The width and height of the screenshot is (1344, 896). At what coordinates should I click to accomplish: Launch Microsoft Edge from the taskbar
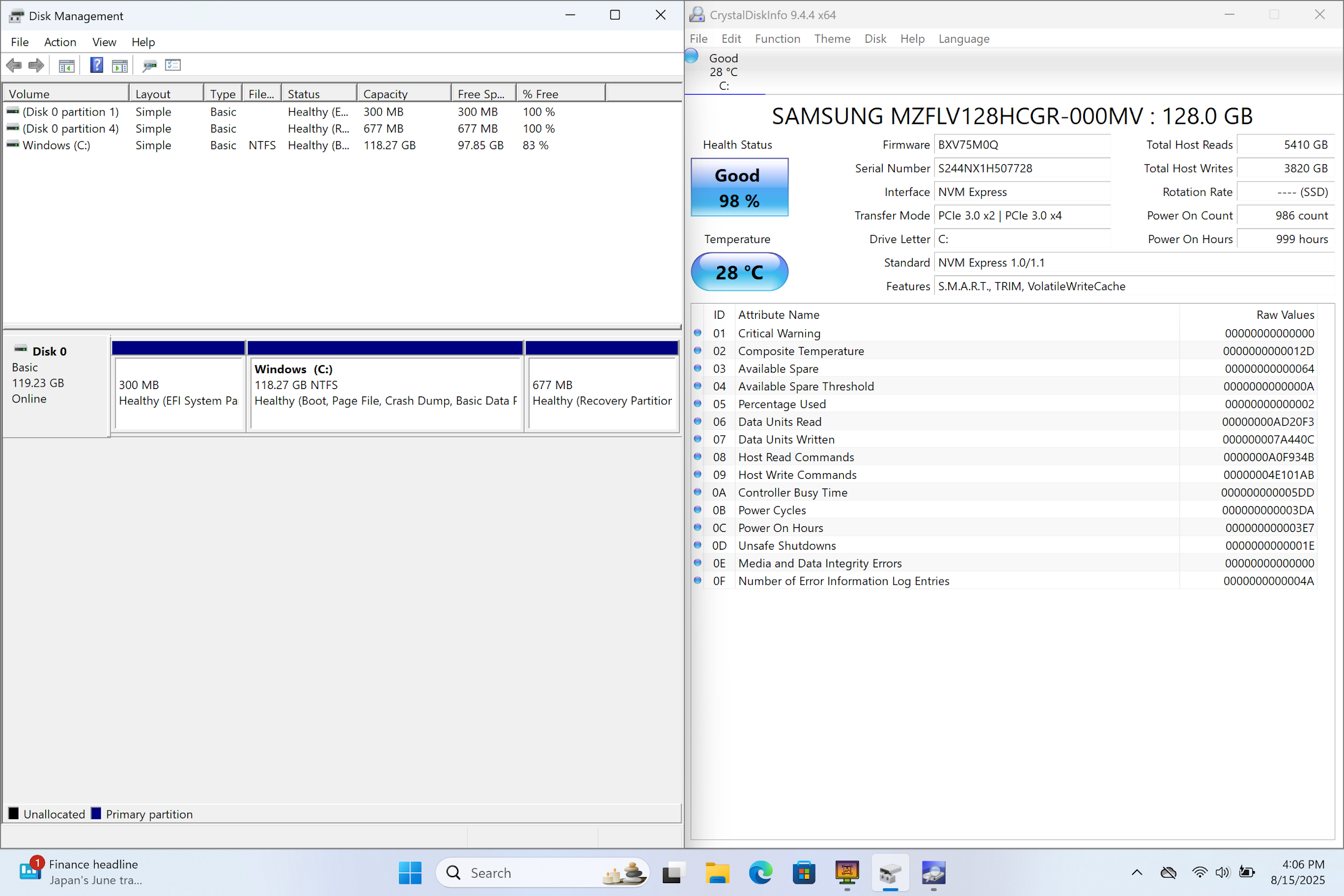pyautogui.click(x=761, y=872)
